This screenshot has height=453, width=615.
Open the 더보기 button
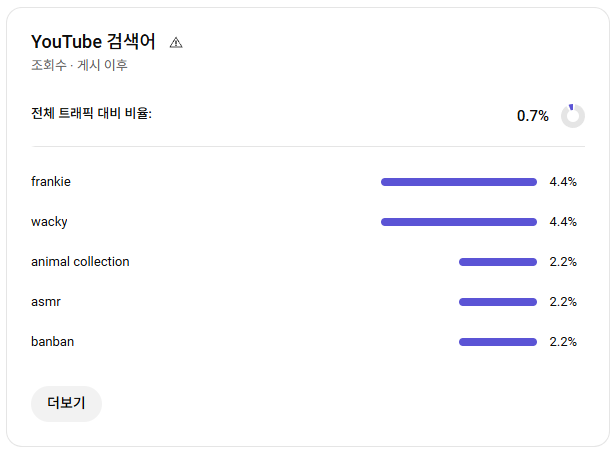[66, 404]
